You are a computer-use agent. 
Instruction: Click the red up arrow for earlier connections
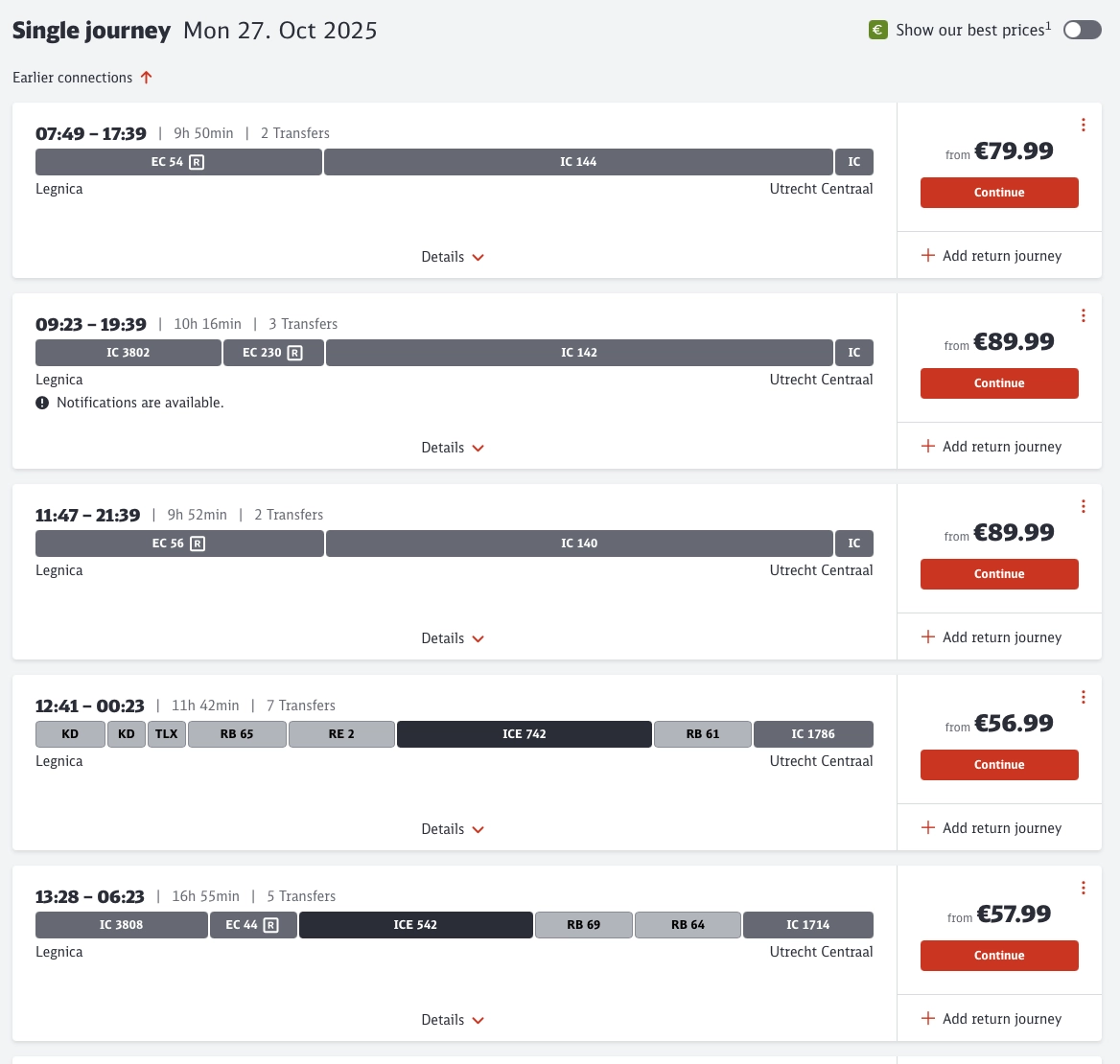click(147, 78)
